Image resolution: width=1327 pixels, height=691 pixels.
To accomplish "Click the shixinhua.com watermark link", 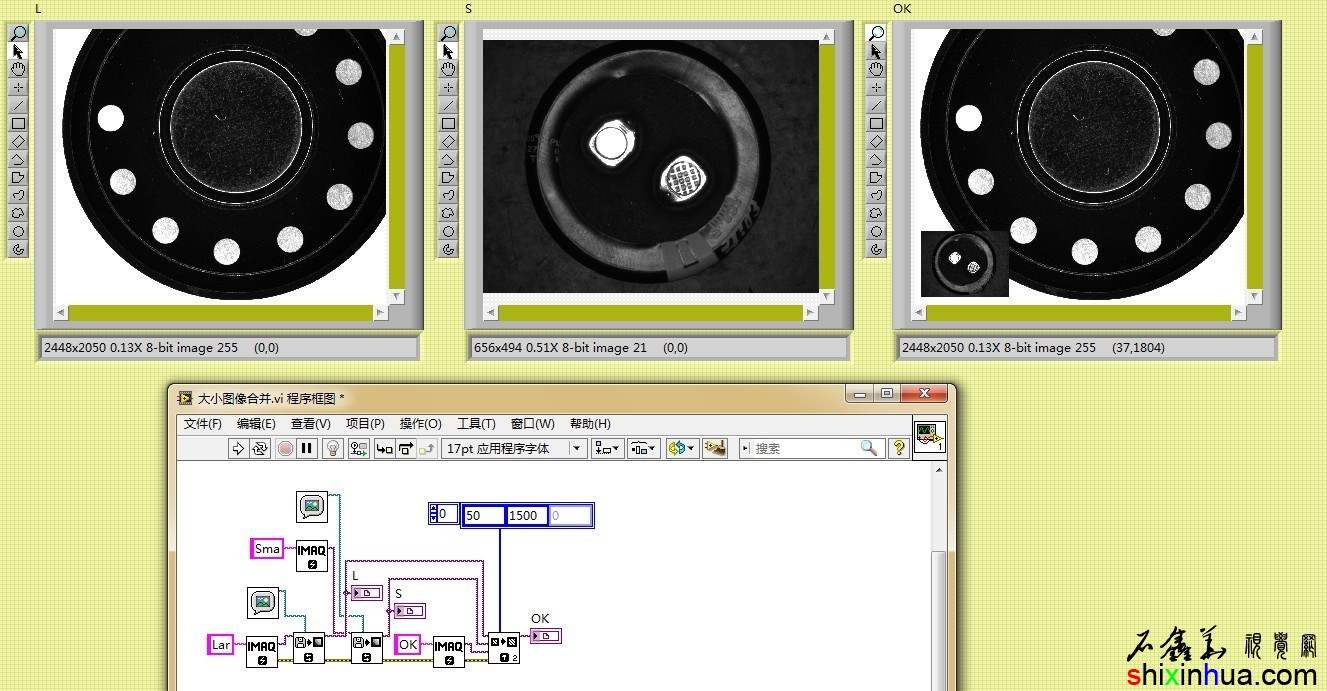I will 1224,677.
